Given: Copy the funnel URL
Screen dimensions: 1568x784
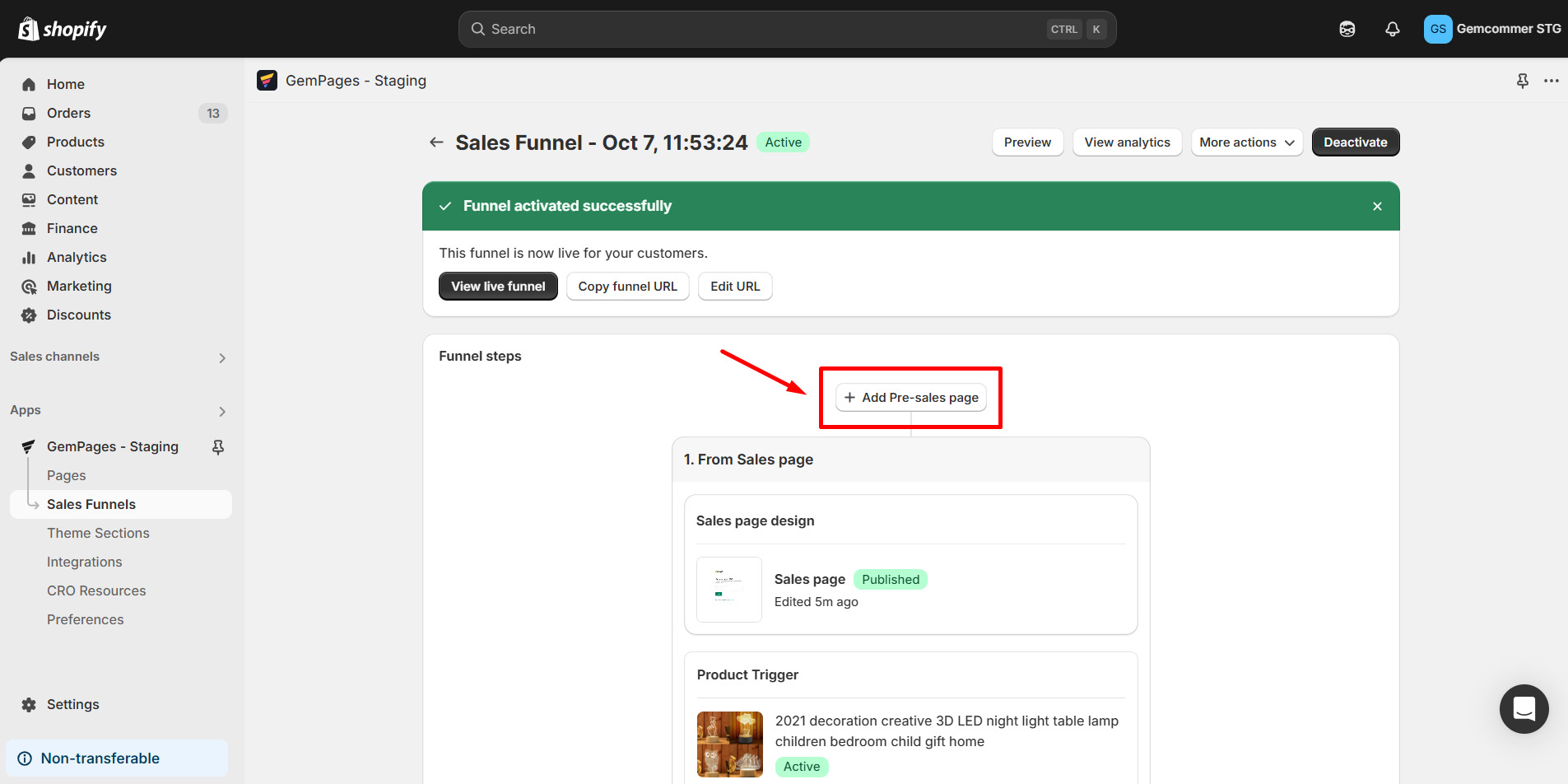Looking at the screenshot, I should click(x=627, y=286).
